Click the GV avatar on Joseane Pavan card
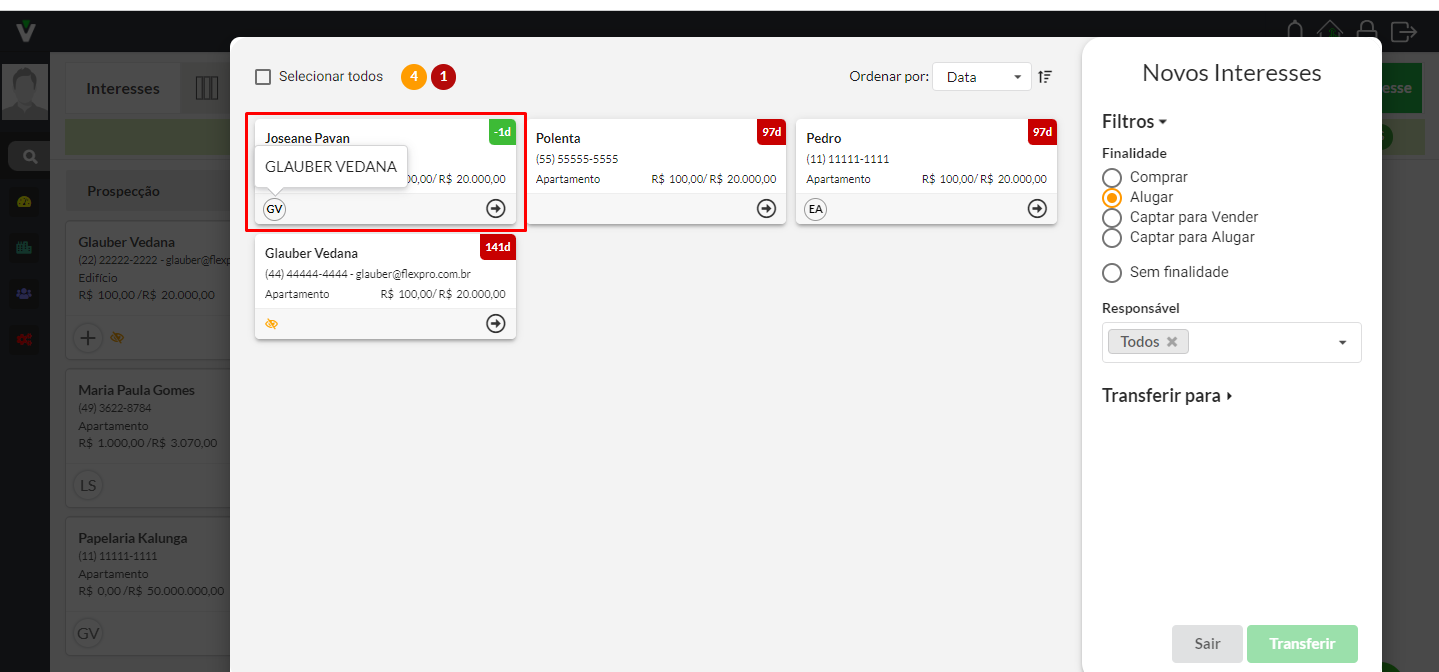1439x672 pixels. (275, 209)
